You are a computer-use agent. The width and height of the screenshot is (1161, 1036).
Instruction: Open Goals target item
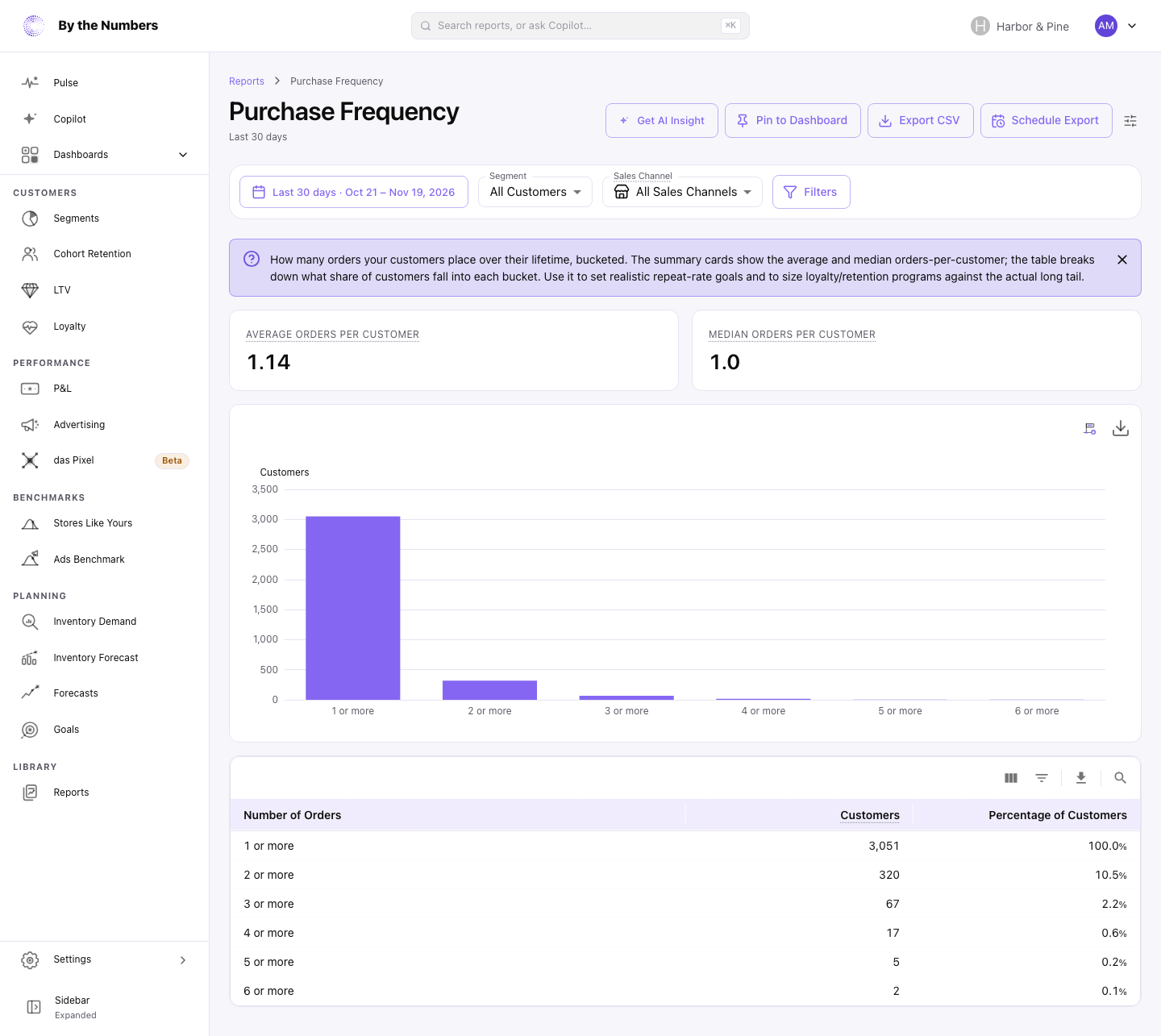[x=105, y=730]
